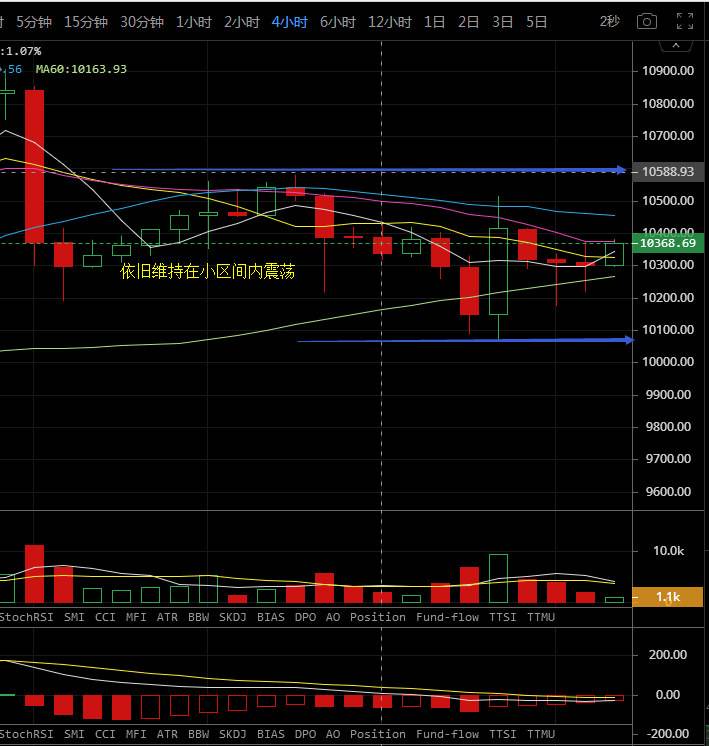Image resolution: width=709 pixels, height=746 pixels.
Task: Select the yellow 依旧维持在小区间内震荡 annotation
Action: (x=207, y=271)
